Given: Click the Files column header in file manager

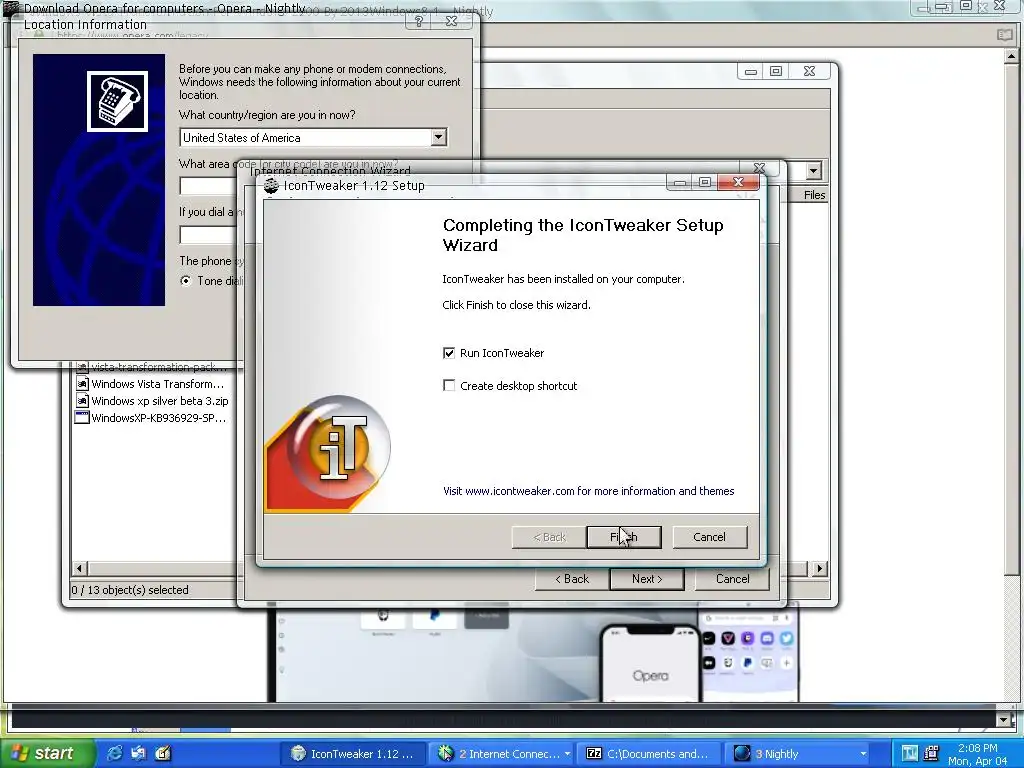Looking at the screenshot, I should point(814,195).
